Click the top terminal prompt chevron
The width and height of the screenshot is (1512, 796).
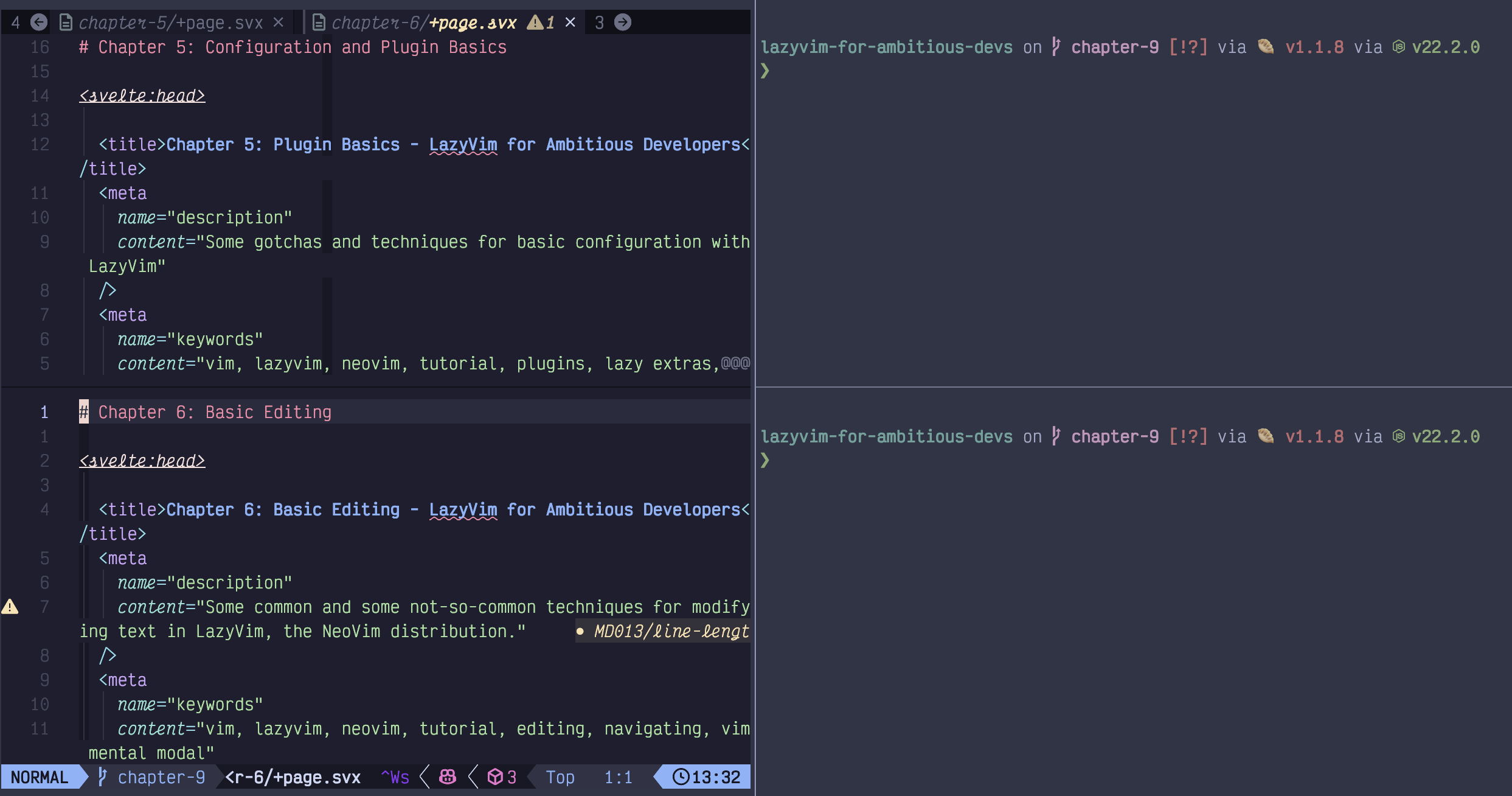[x=766, y=71]
